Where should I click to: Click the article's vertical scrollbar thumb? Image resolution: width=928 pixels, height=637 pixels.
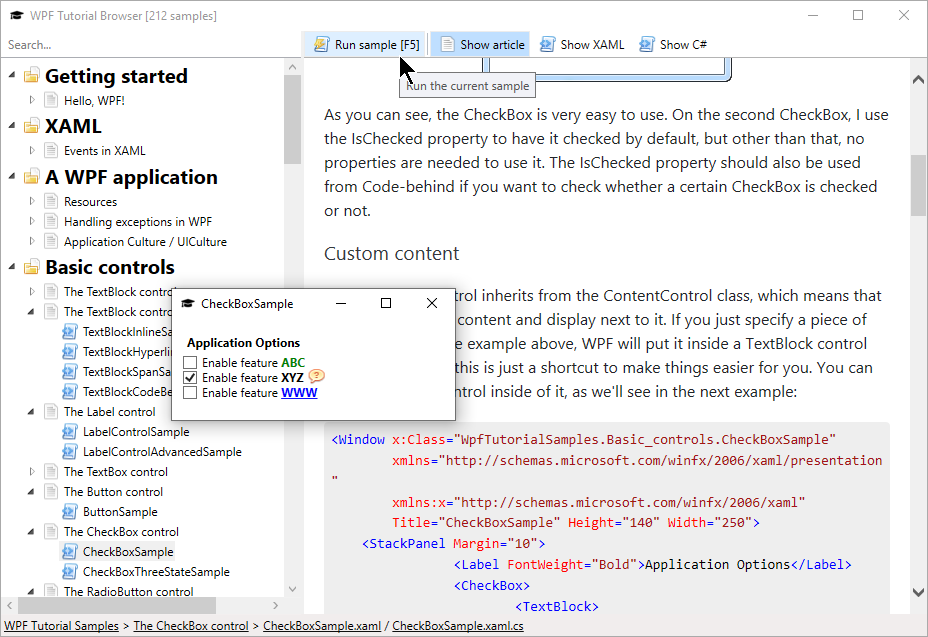tap(918, 185)
